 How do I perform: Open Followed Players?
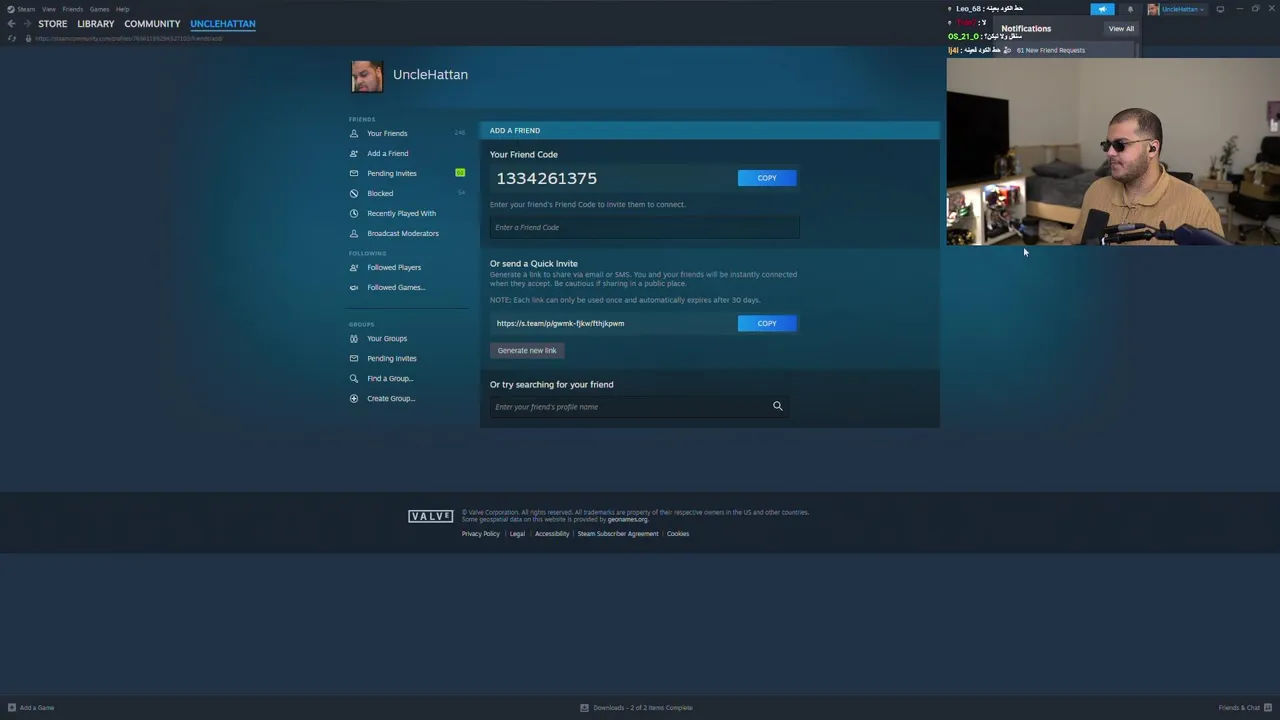click(394, 268)
